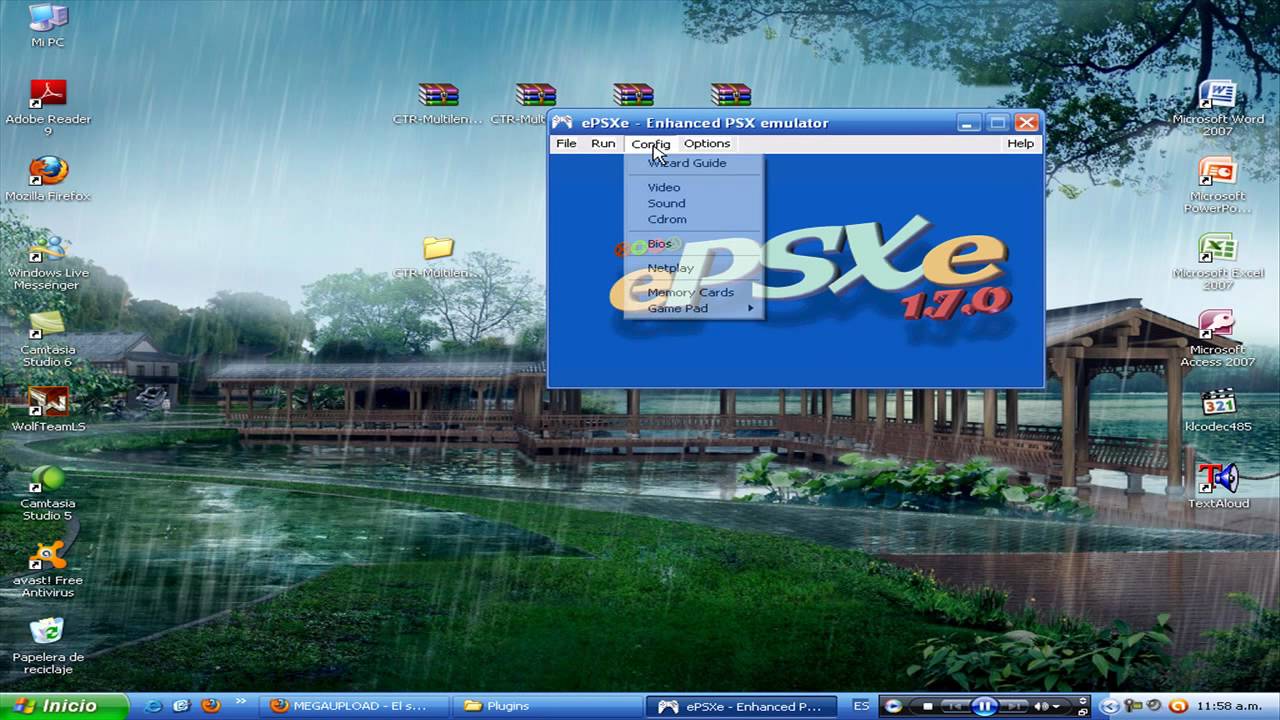Select the Microsoft Excel 2007 icon
1280x720 pixels.
click(x=1218, y=262)
